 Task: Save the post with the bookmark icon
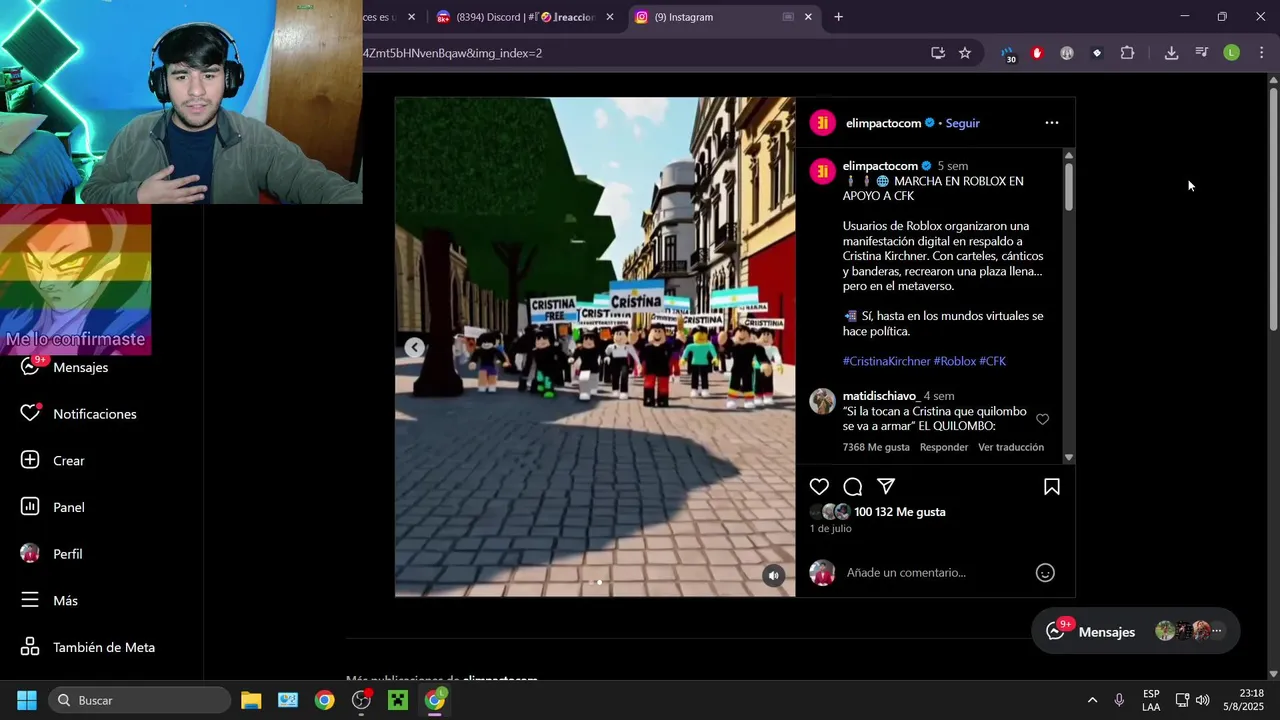(x=1052, y=487)
